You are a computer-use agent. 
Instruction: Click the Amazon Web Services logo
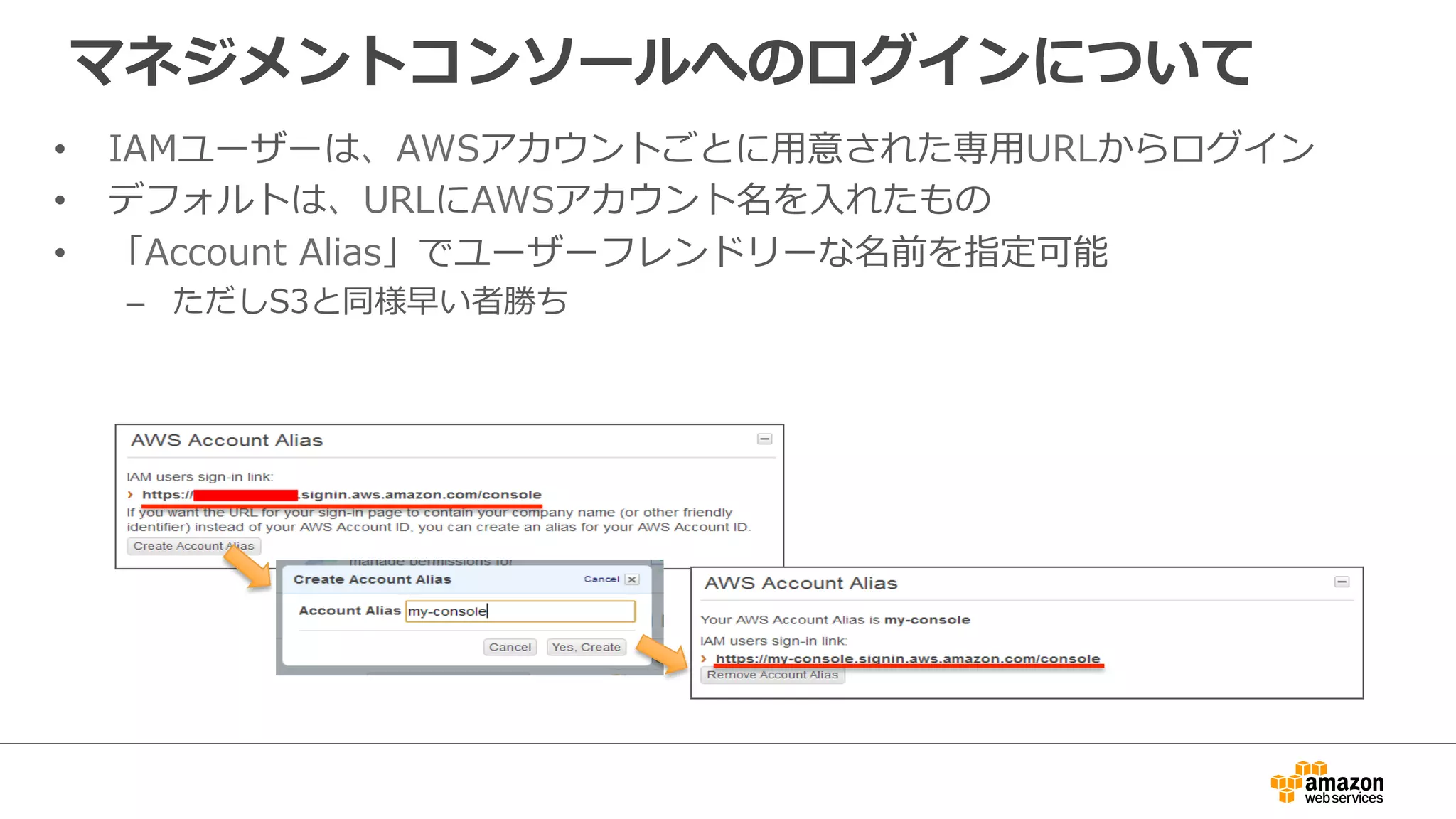1327,783
